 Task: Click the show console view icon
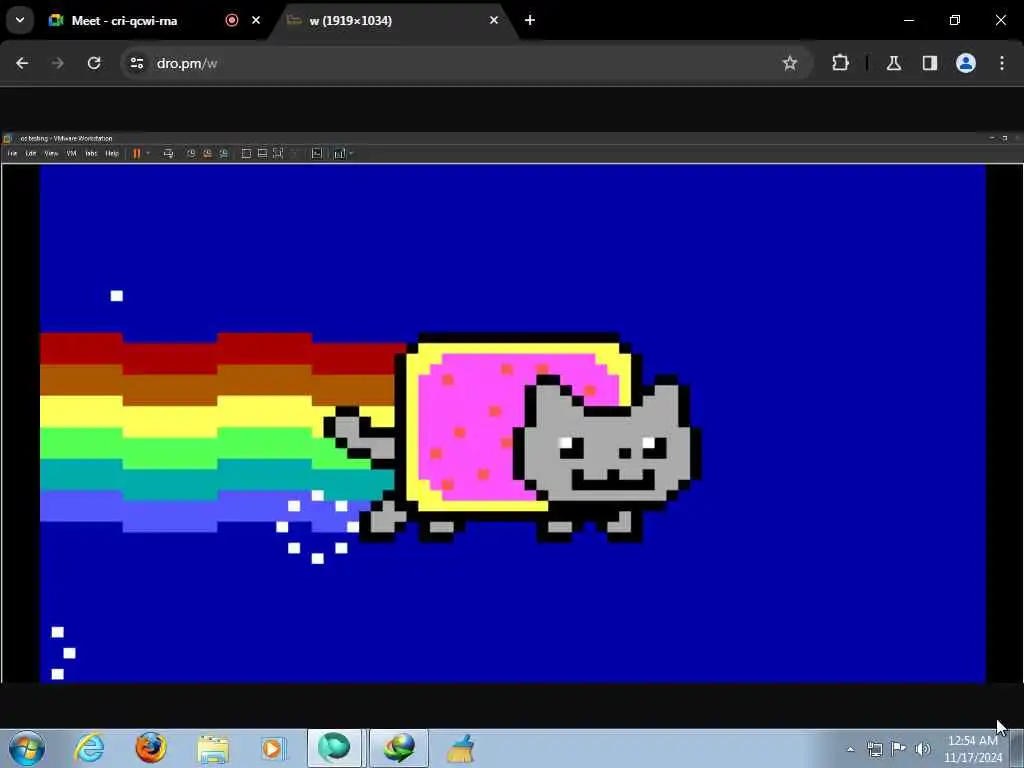(246, 153)
